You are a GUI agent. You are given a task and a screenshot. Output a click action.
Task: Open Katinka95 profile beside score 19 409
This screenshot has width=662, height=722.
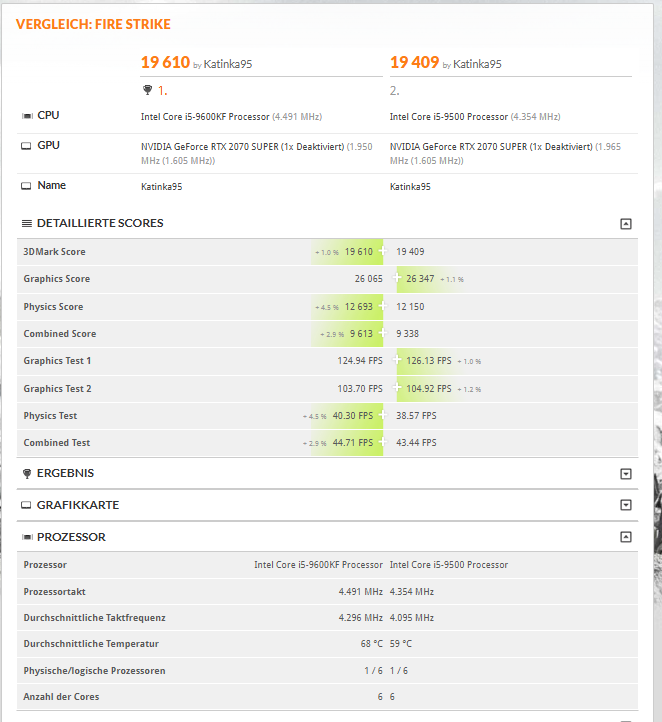click(x=477, y=64)
